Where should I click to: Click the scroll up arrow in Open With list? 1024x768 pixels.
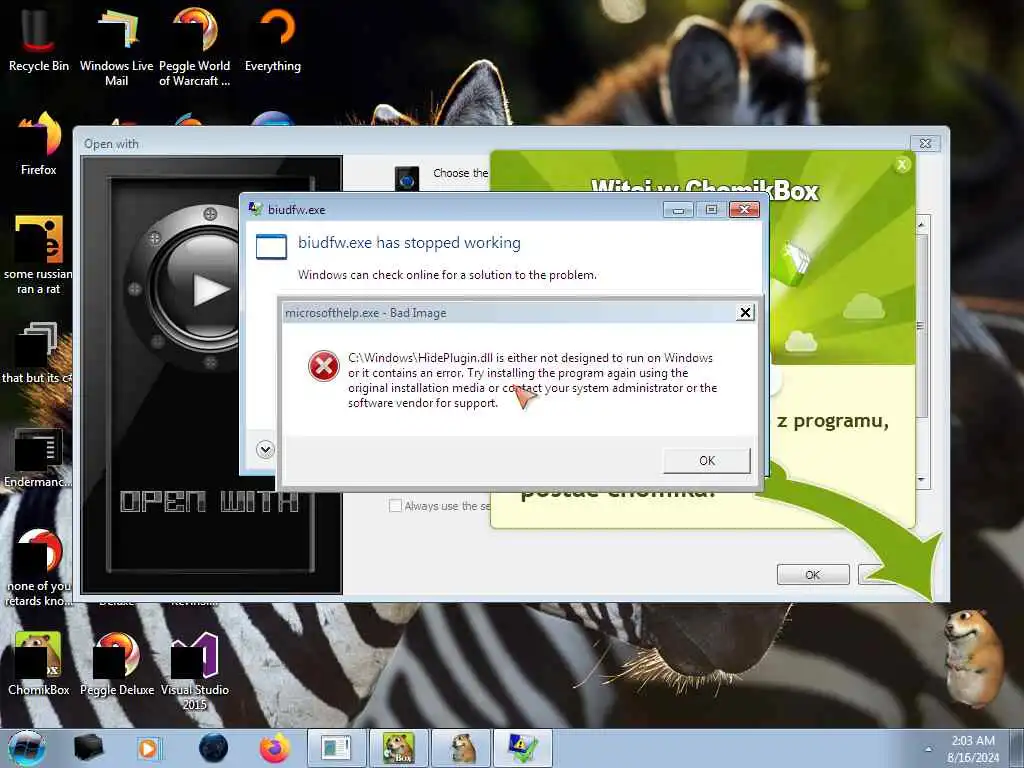point(921,224)
